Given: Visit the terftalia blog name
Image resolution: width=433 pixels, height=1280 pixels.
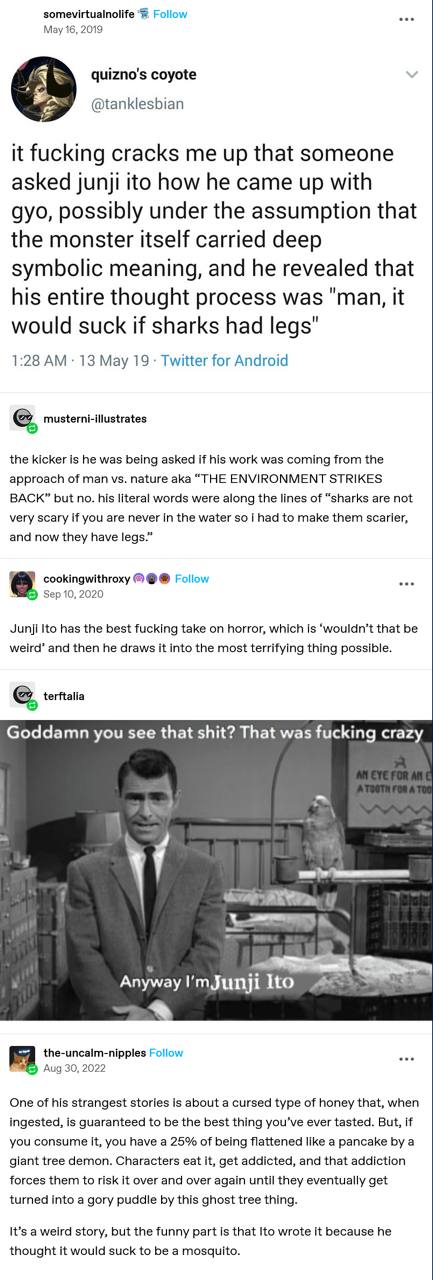Looking at the screenshot, I should pos(64,695).
